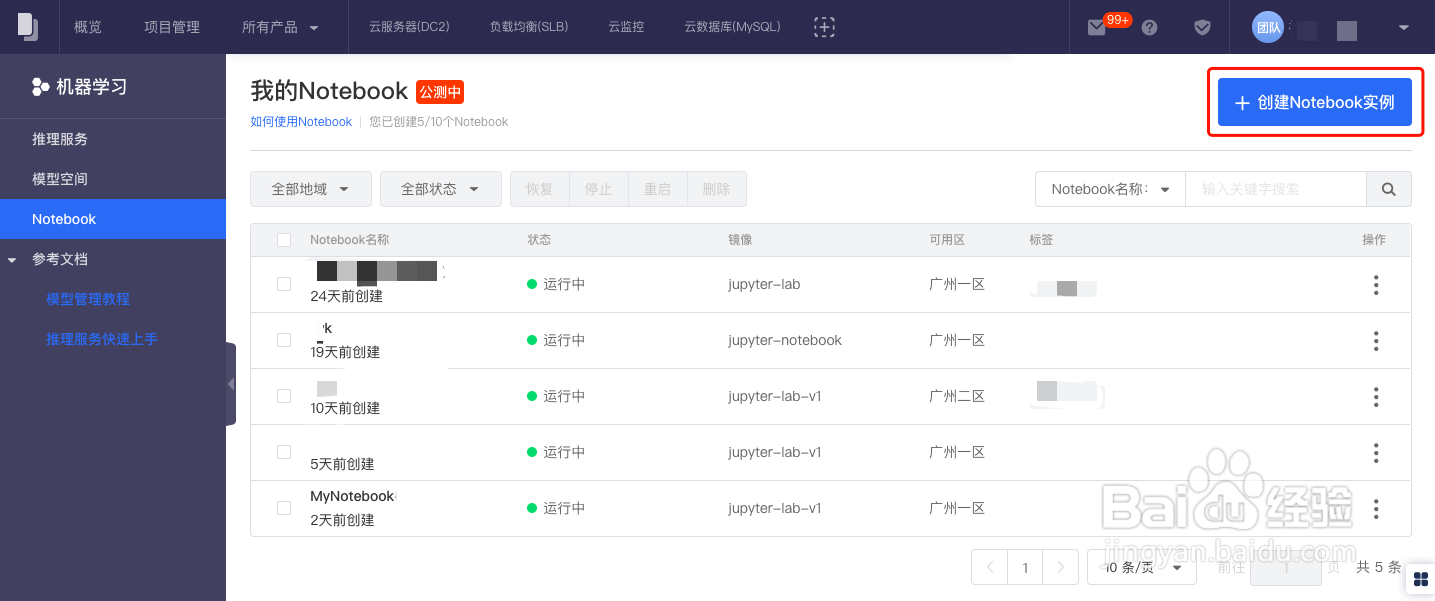Check the MyNotebook row checkbox
1435x601 pixels.
(284, 508)
